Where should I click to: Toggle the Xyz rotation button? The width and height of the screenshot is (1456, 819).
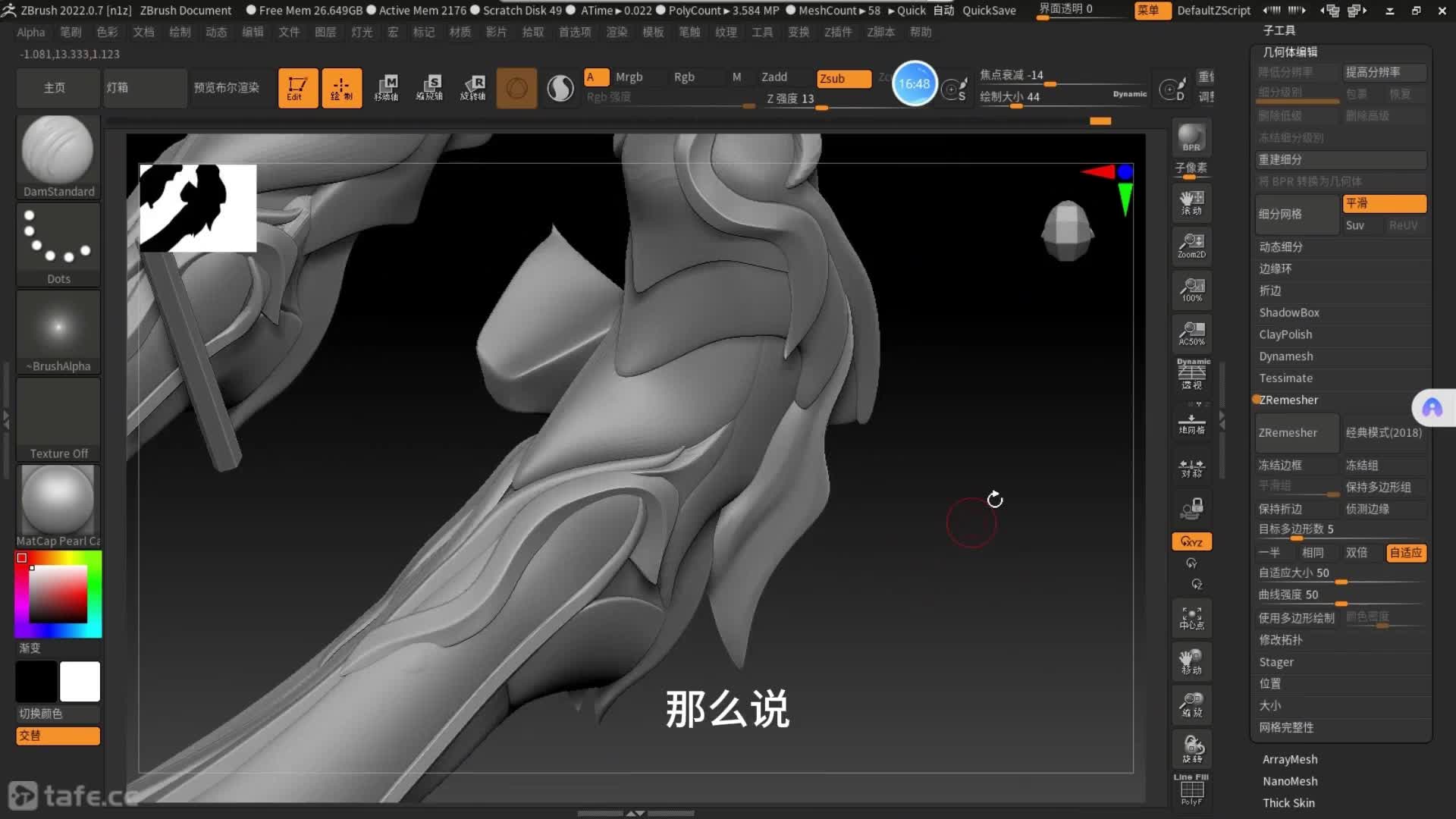[1191, 541]
